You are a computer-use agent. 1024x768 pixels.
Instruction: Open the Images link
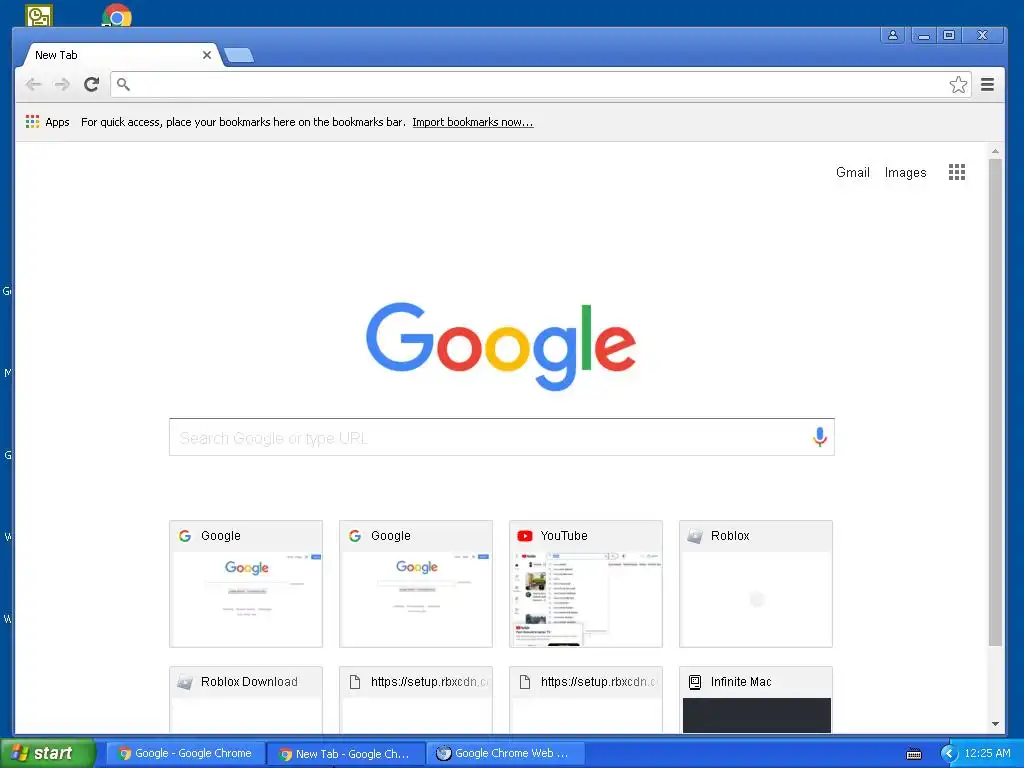click(x=905, y=172)
